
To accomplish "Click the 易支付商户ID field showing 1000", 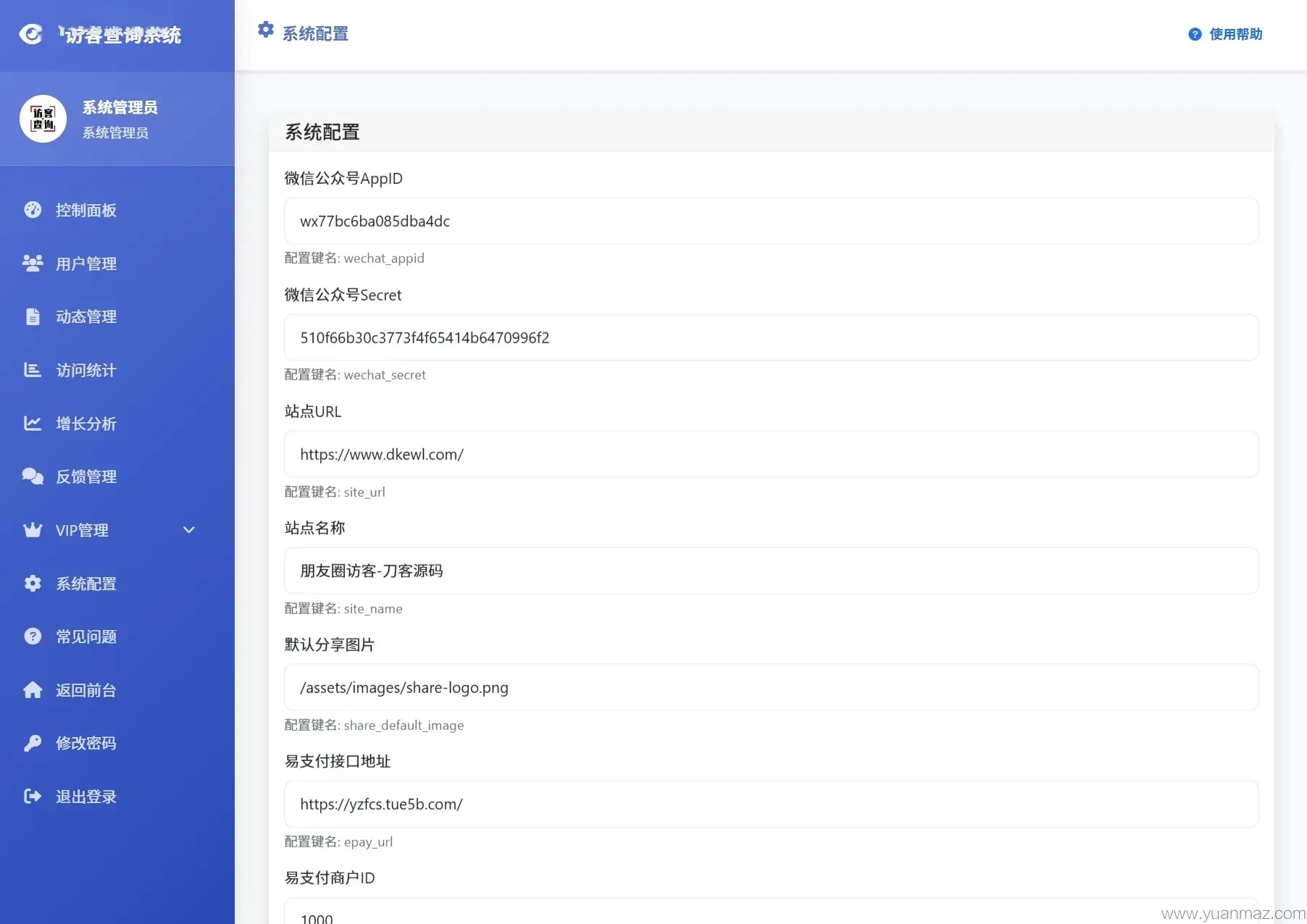I will [772, 911].
